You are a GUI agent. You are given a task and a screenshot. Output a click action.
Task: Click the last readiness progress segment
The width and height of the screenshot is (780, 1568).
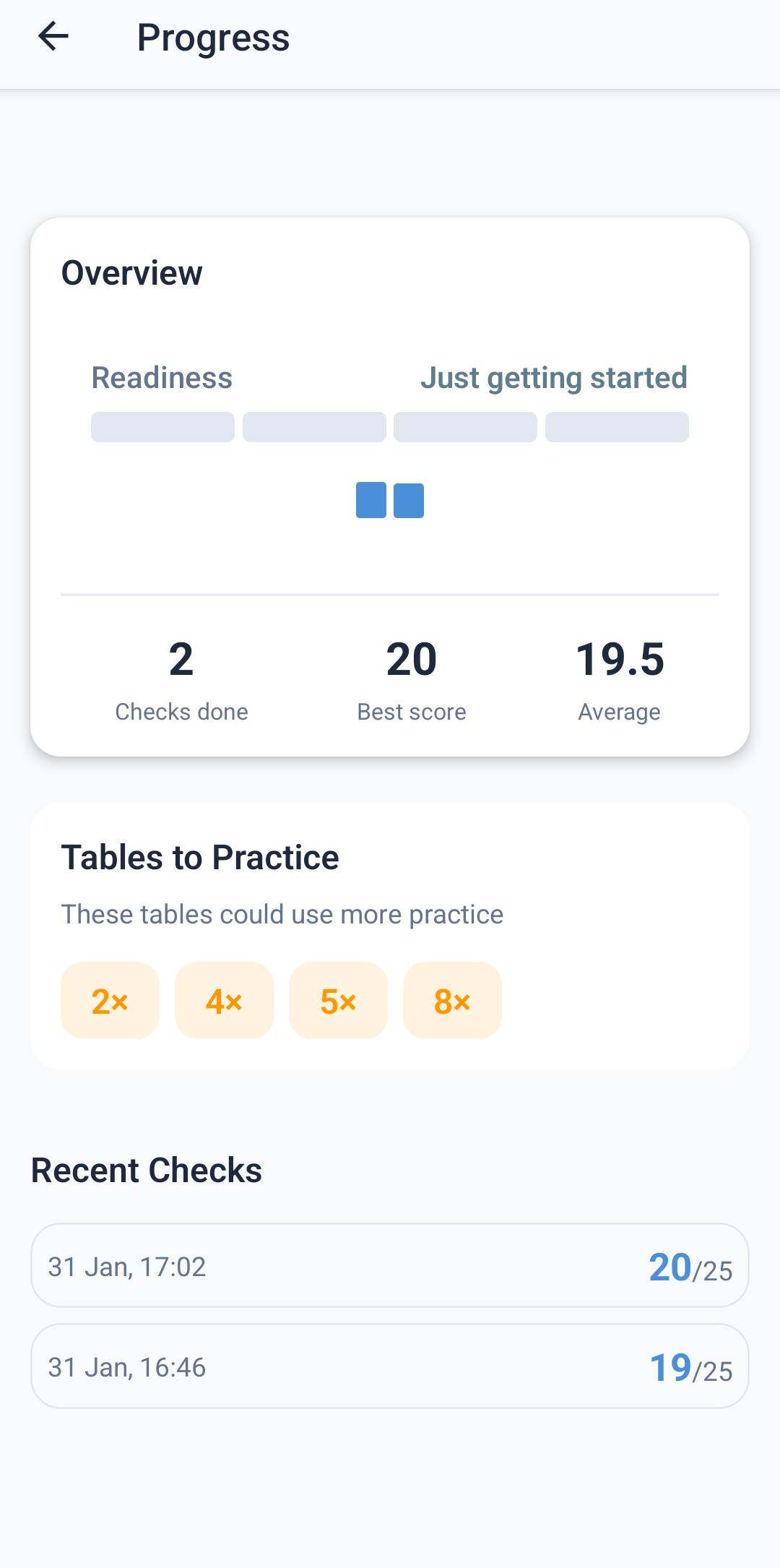click(617, 427)
